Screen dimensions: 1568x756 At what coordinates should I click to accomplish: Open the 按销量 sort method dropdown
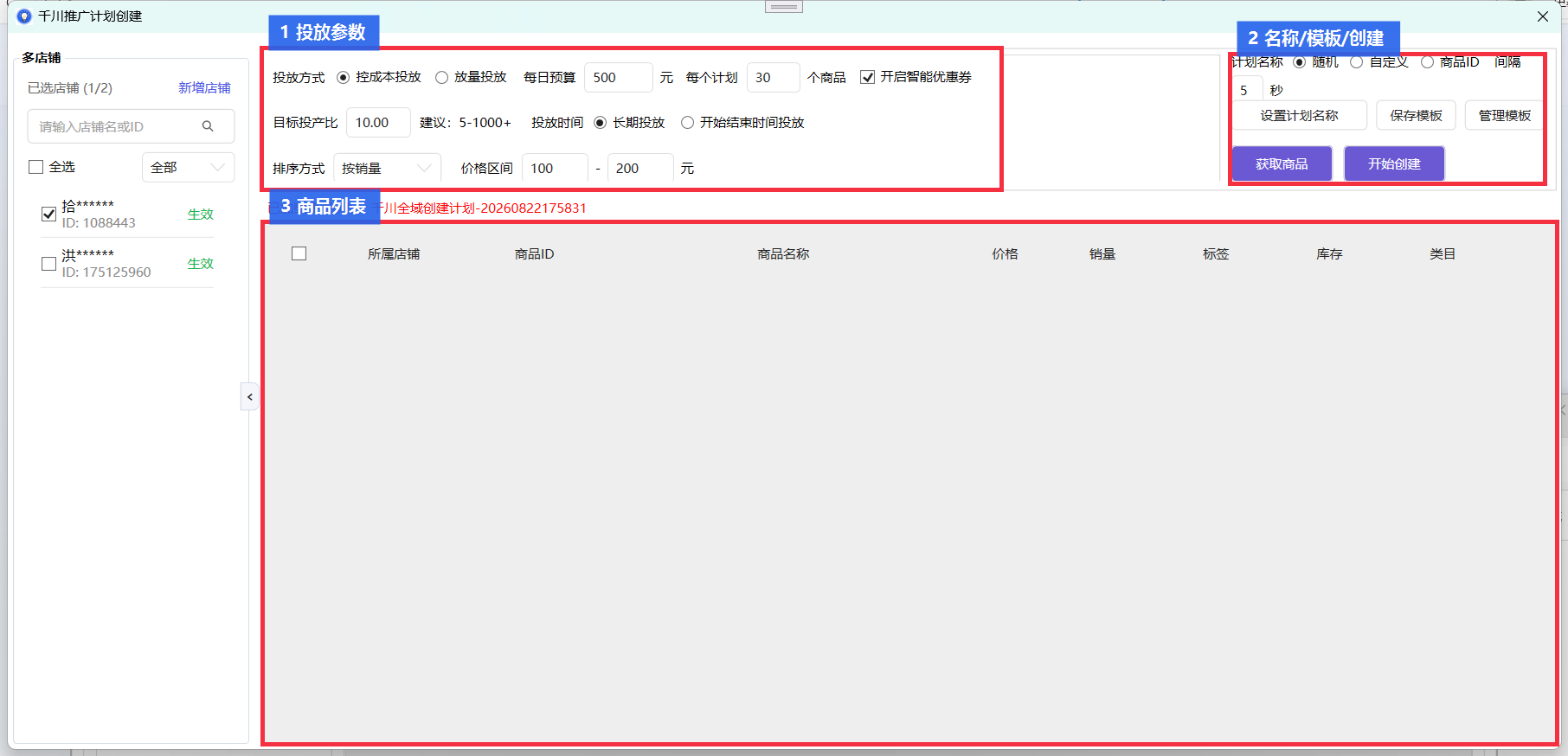(x=387, y=169)
